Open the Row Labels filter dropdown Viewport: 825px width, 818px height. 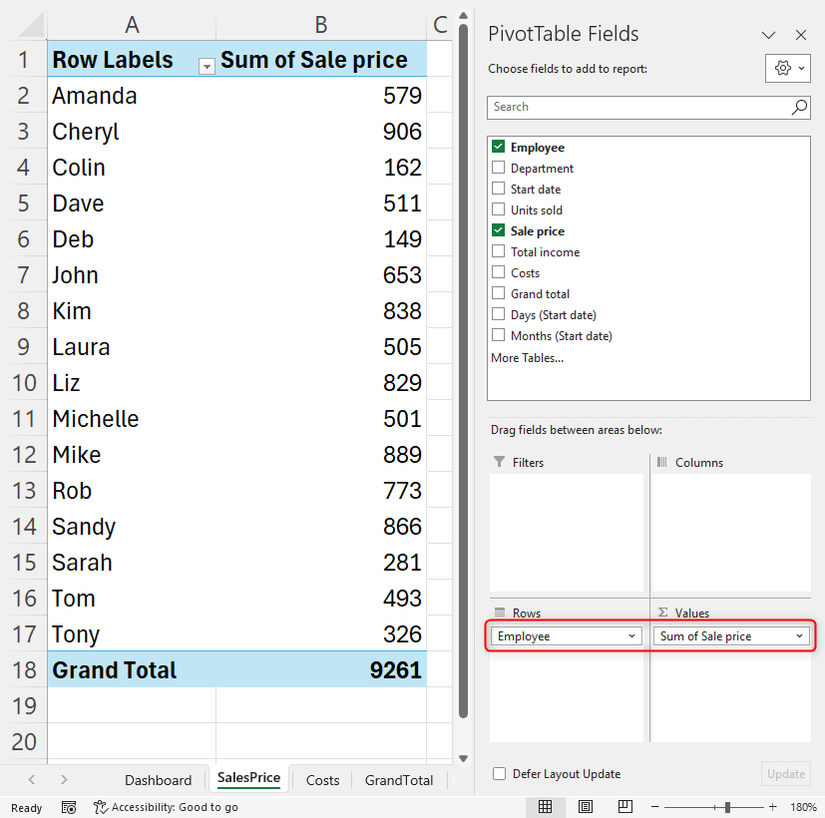tap(207, 67)
